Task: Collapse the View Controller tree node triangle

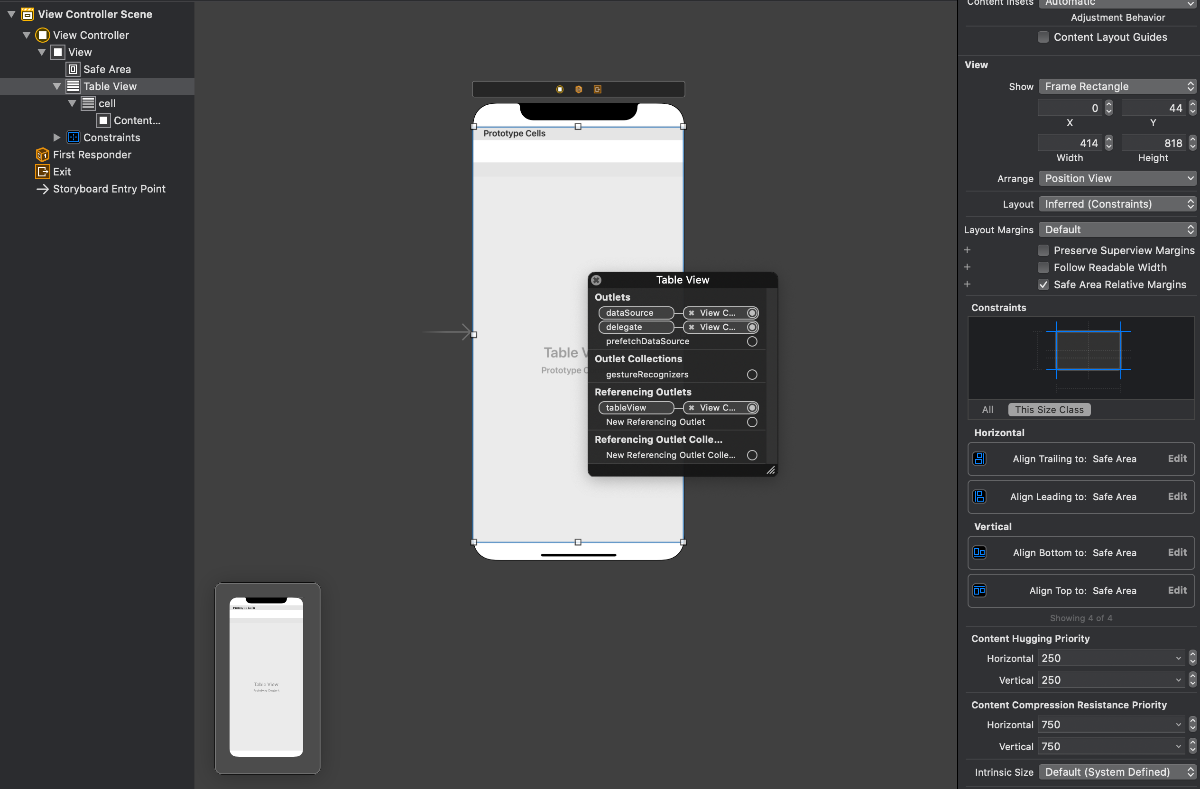Action: point(27,35)
